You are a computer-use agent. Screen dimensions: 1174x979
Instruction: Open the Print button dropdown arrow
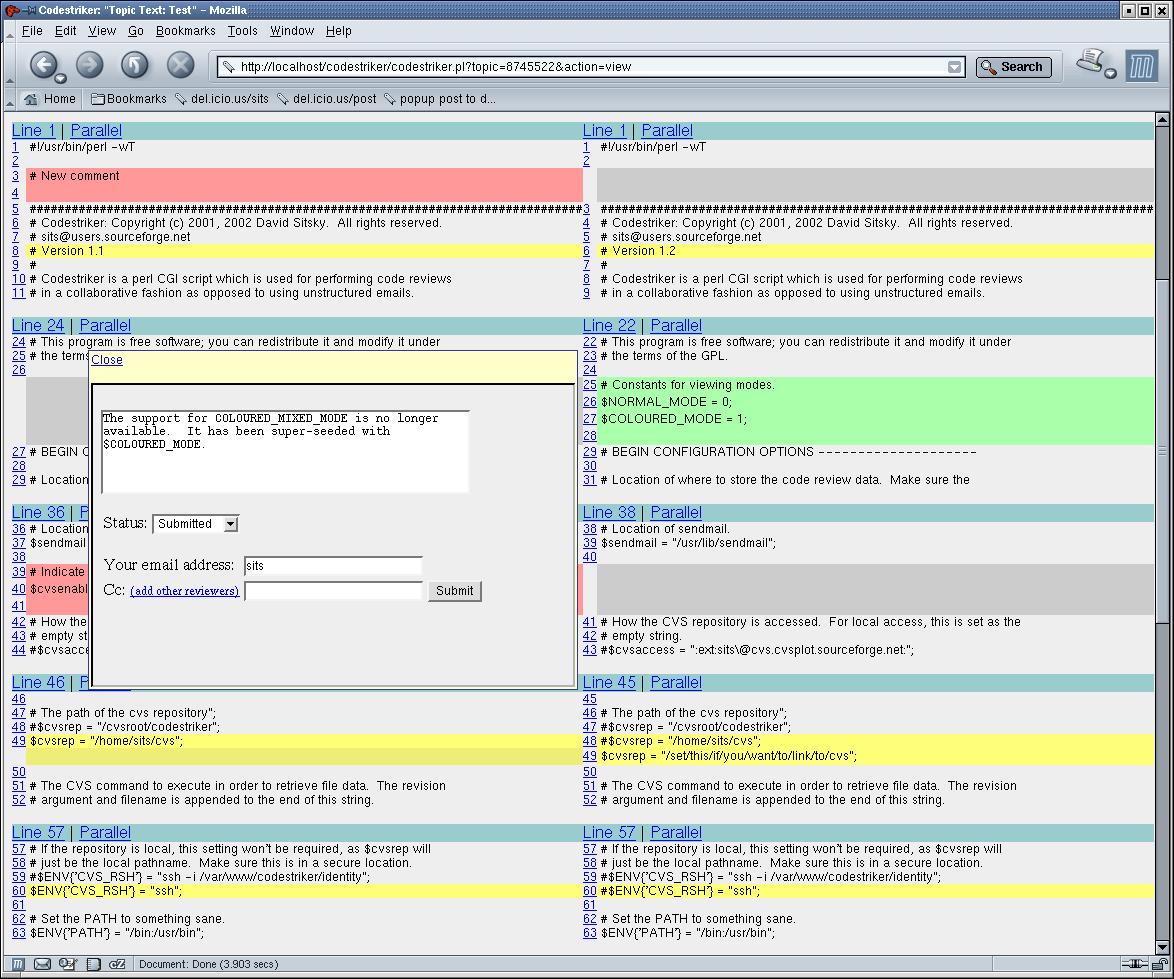click(x=1110, y=74)
